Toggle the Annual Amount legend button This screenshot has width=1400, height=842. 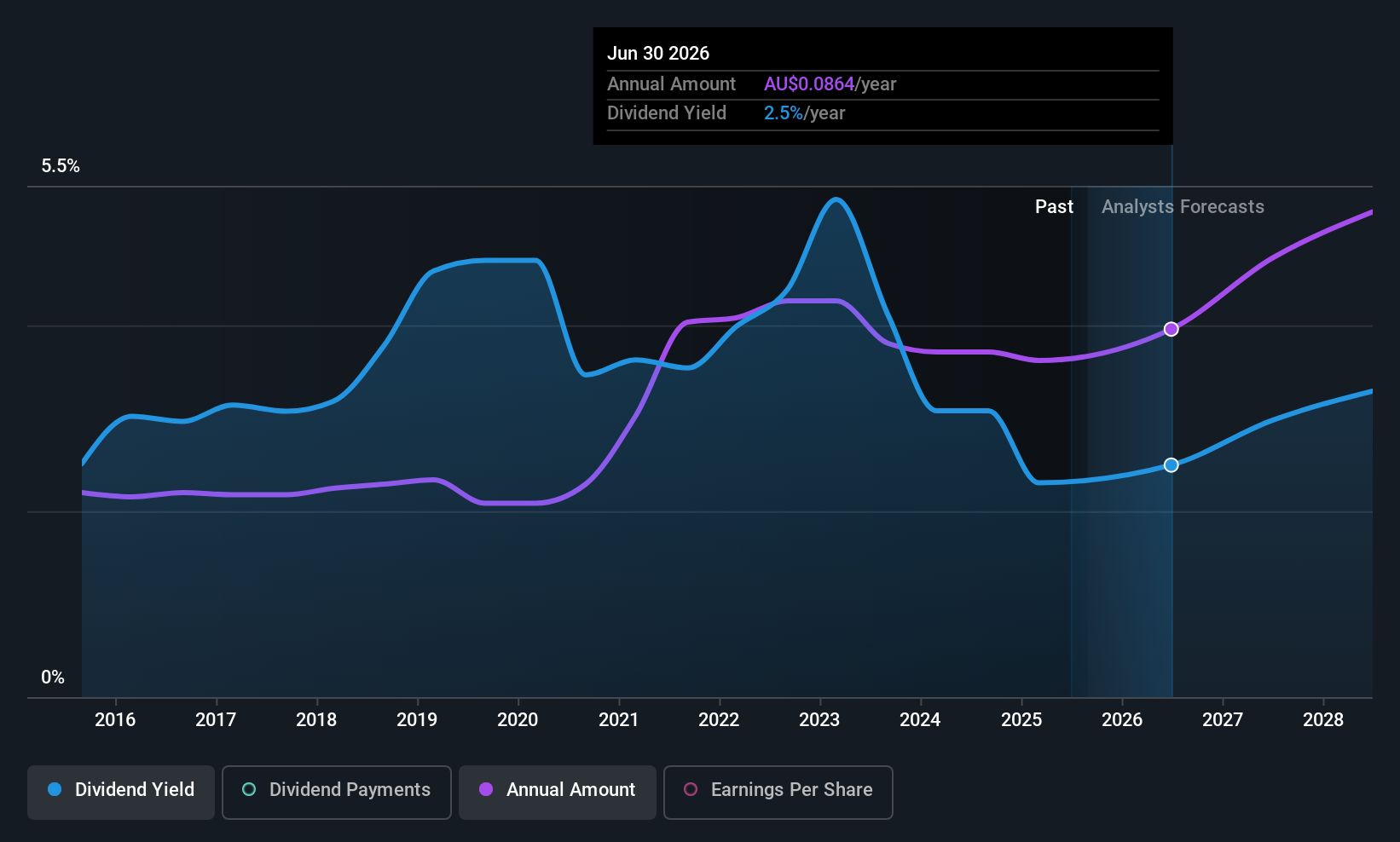[x=558, y=792]
